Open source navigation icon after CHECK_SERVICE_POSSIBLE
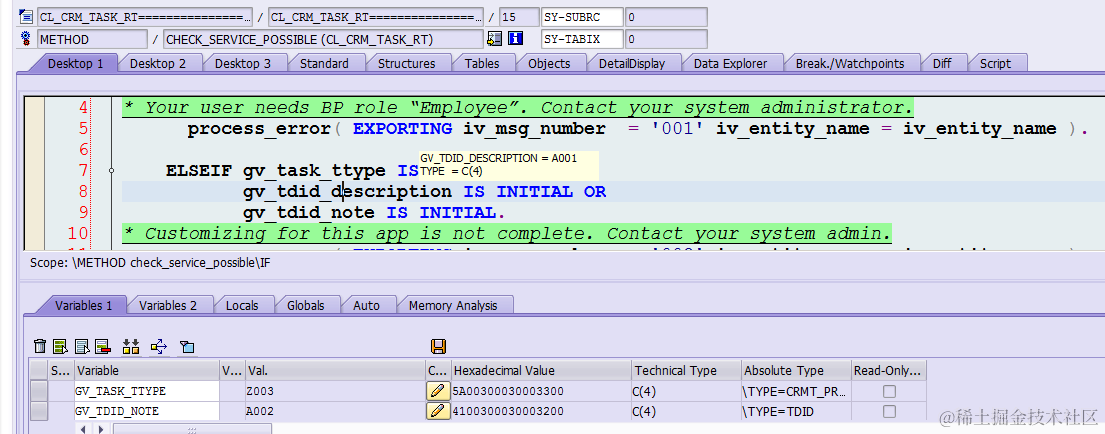 (x=494, y=39)
